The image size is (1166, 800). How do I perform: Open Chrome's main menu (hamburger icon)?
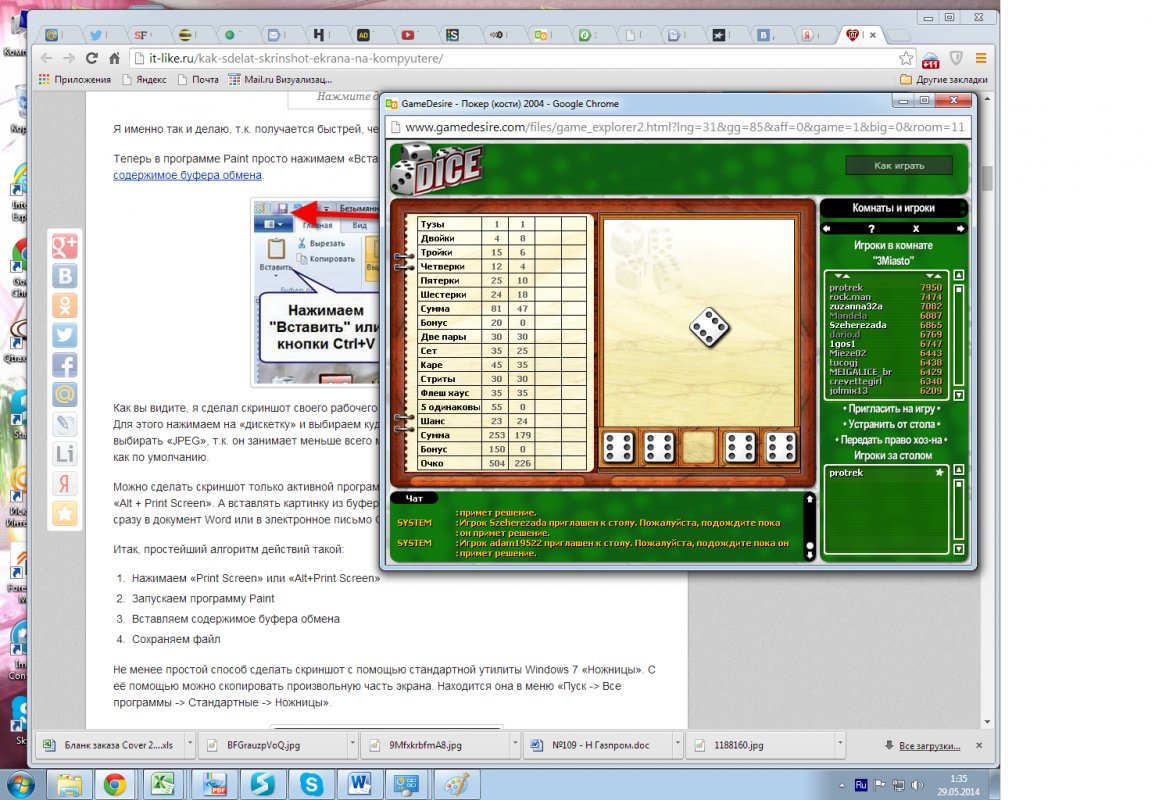click(x=981, y=58)
